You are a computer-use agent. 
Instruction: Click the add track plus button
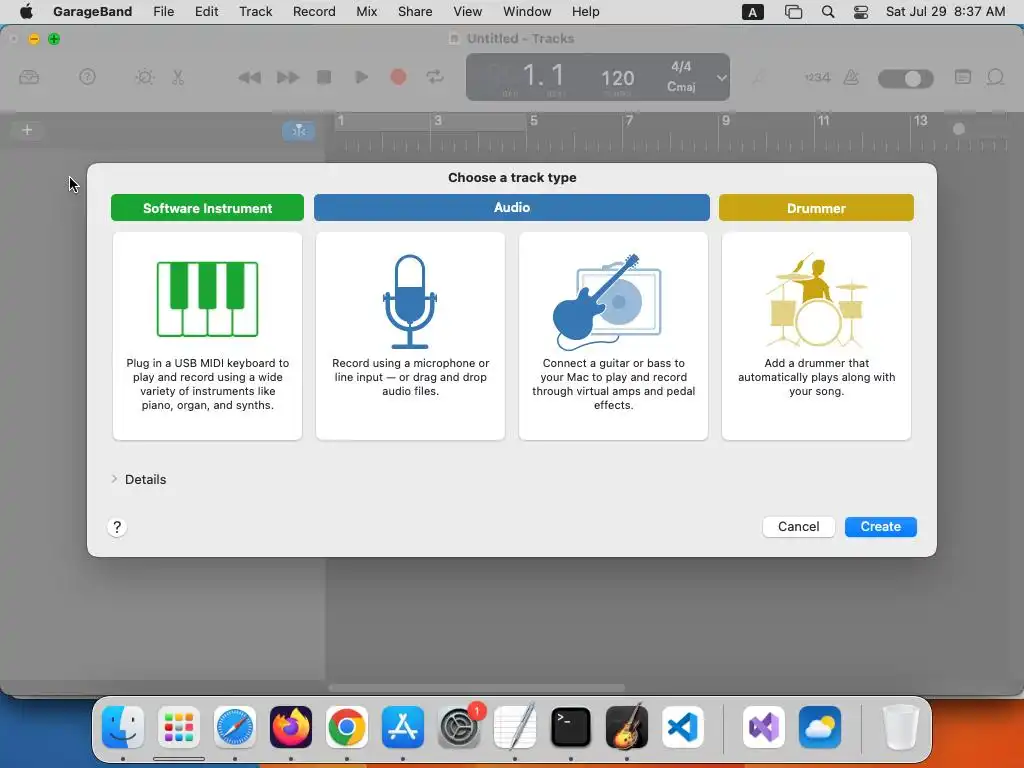coord(27,130)
